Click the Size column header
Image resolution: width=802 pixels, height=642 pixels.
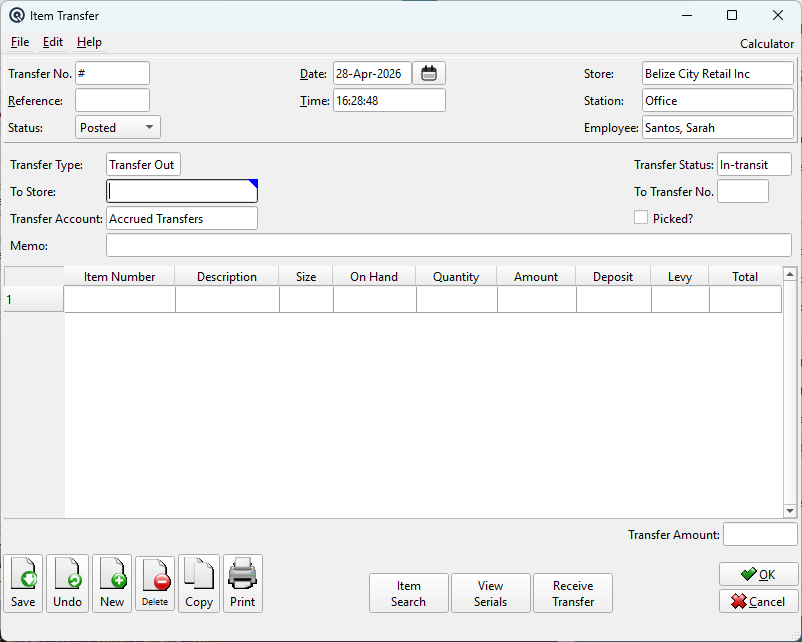point(306,277)
